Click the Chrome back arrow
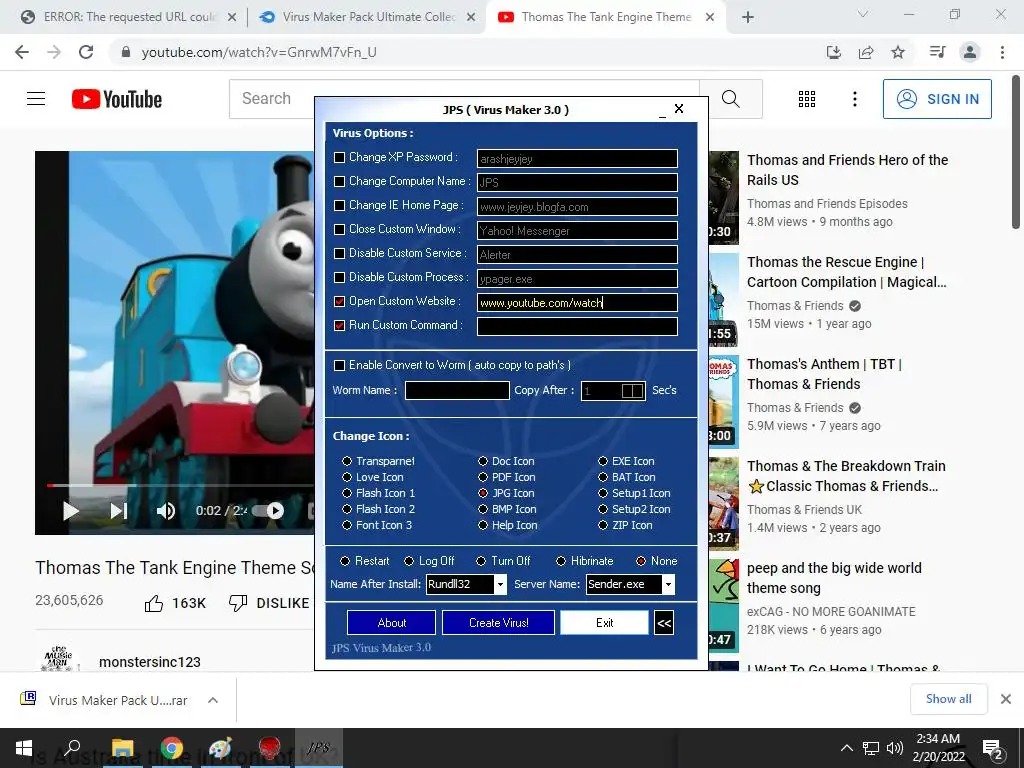Image resolution: width=1024 pixels, height=768 pixels. pyautogui.click(x=22, y=52)
